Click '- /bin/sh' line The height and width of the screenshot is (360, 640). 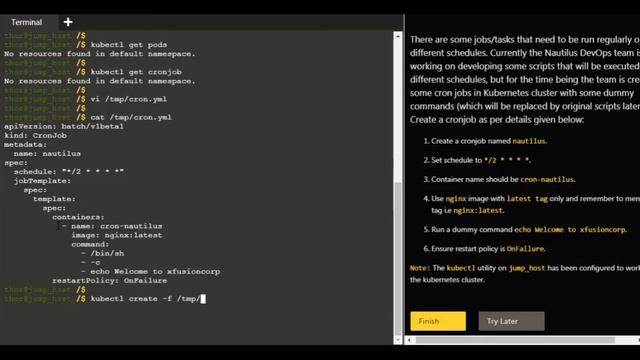(102, 253)
